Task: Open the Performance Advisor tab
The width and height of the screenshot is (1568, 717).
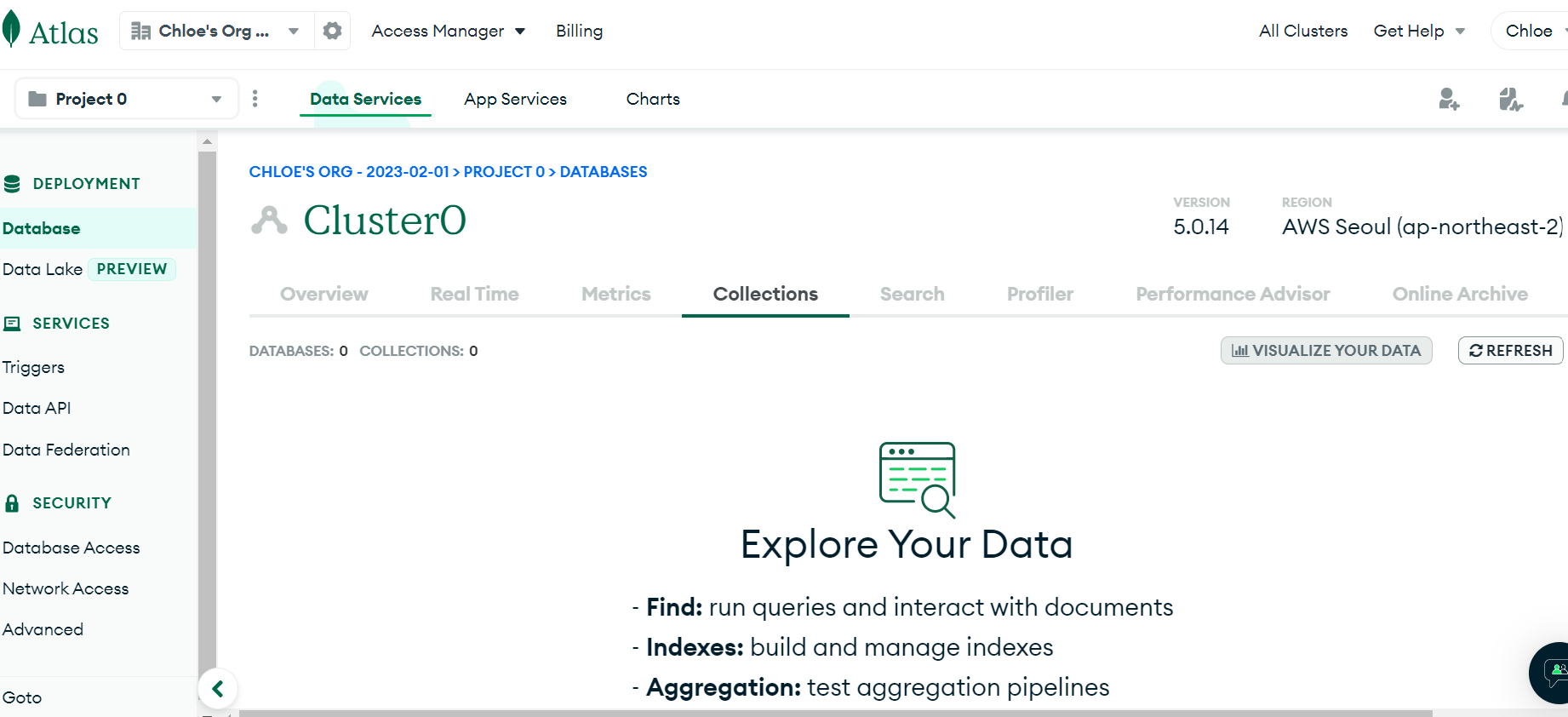Action: pyautogui.click(x=1233, y=294)
